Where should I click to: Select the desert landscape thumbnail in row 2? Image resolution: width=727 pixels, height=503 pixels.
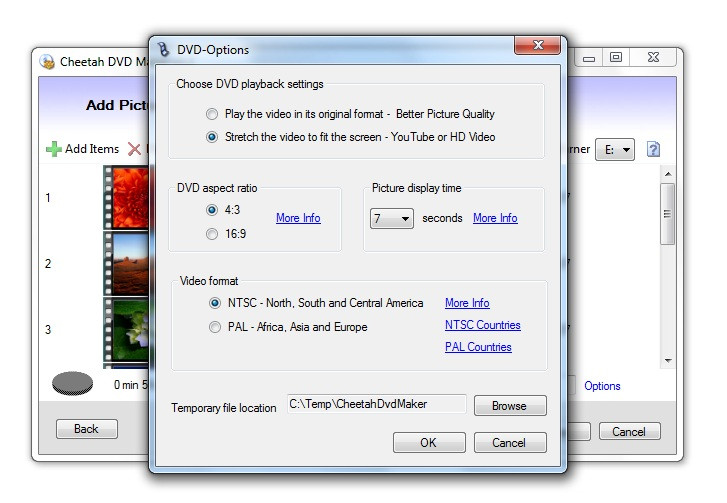[126, 264]
